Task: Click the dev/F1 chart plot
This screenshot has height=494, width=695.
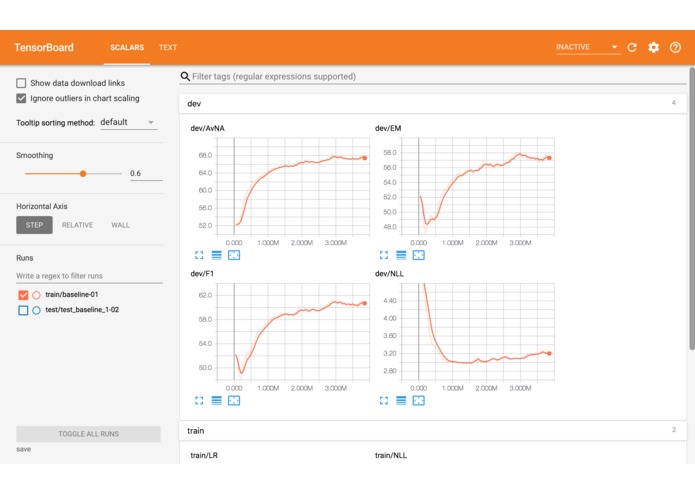Action: point(293,331)
